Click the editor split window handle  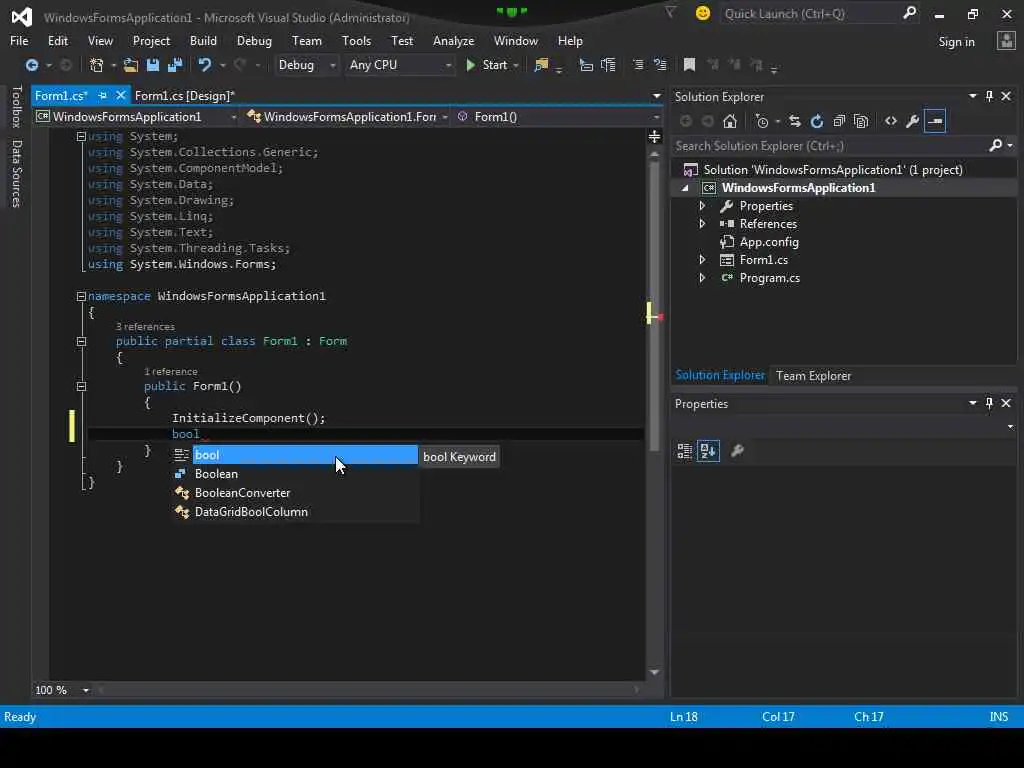pyautogui.click(x=654, y=136)
